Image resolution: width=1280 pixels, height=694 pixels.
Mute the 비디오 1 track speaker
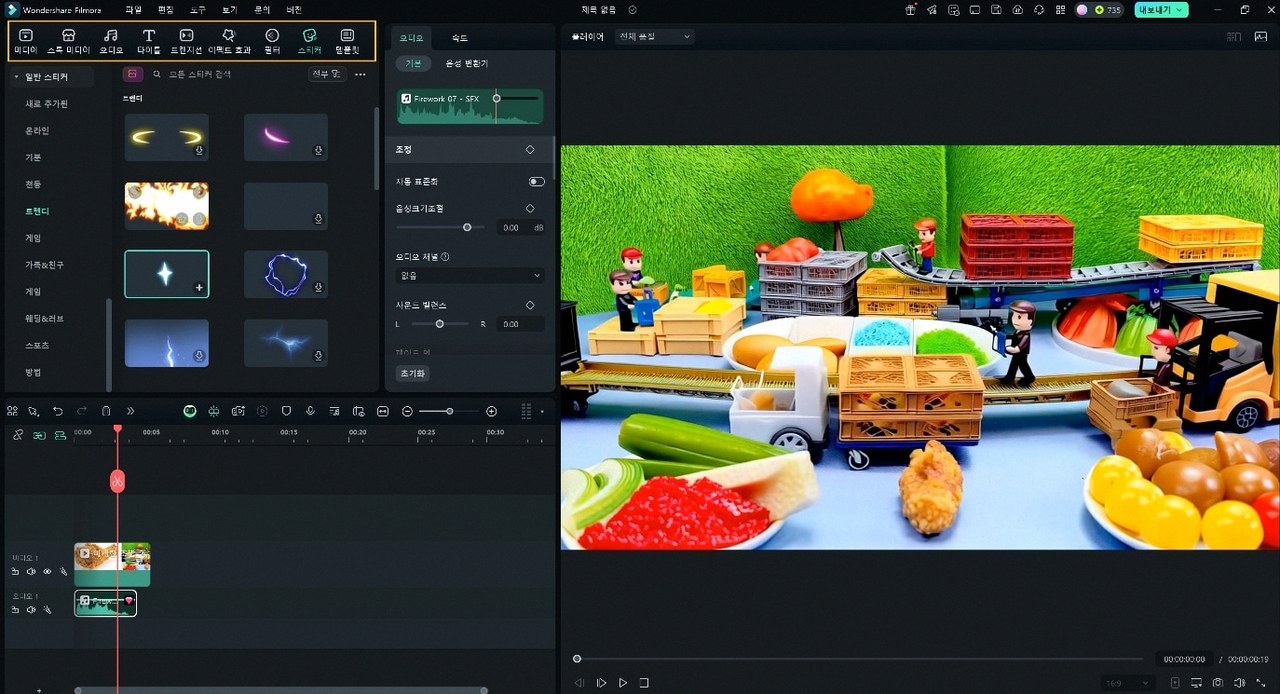pos(31,572)
